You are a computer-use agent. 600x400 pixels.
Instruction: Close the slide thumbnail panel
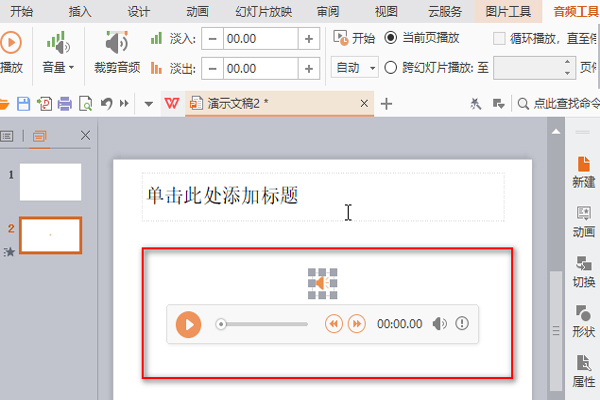tap(86, 136)
